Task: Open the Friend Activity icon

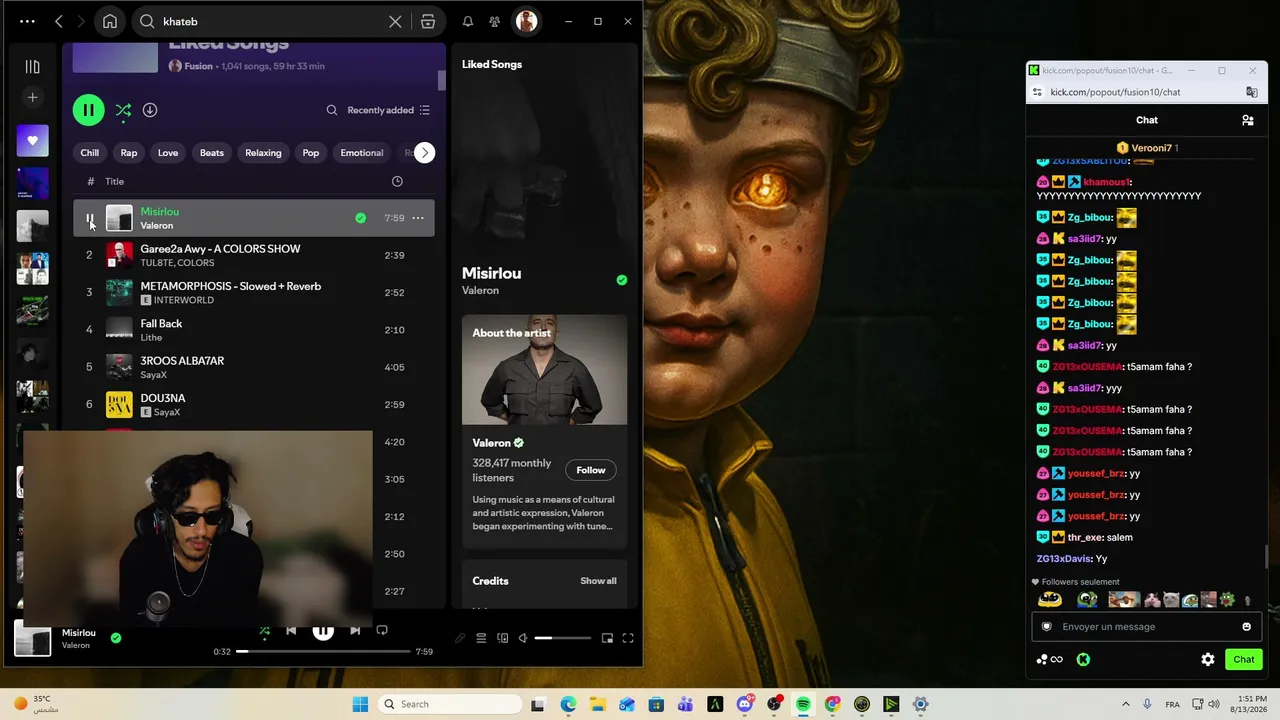Action: (494, 21)
